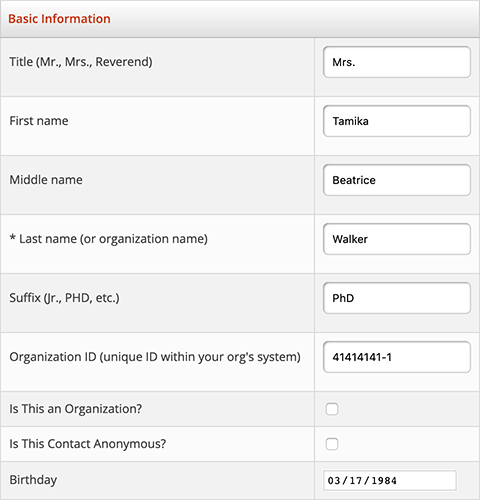This screenshot has height=500, width=480.
Task: Click the Organization ID field 41414141-1
Action: coord(397,357)
